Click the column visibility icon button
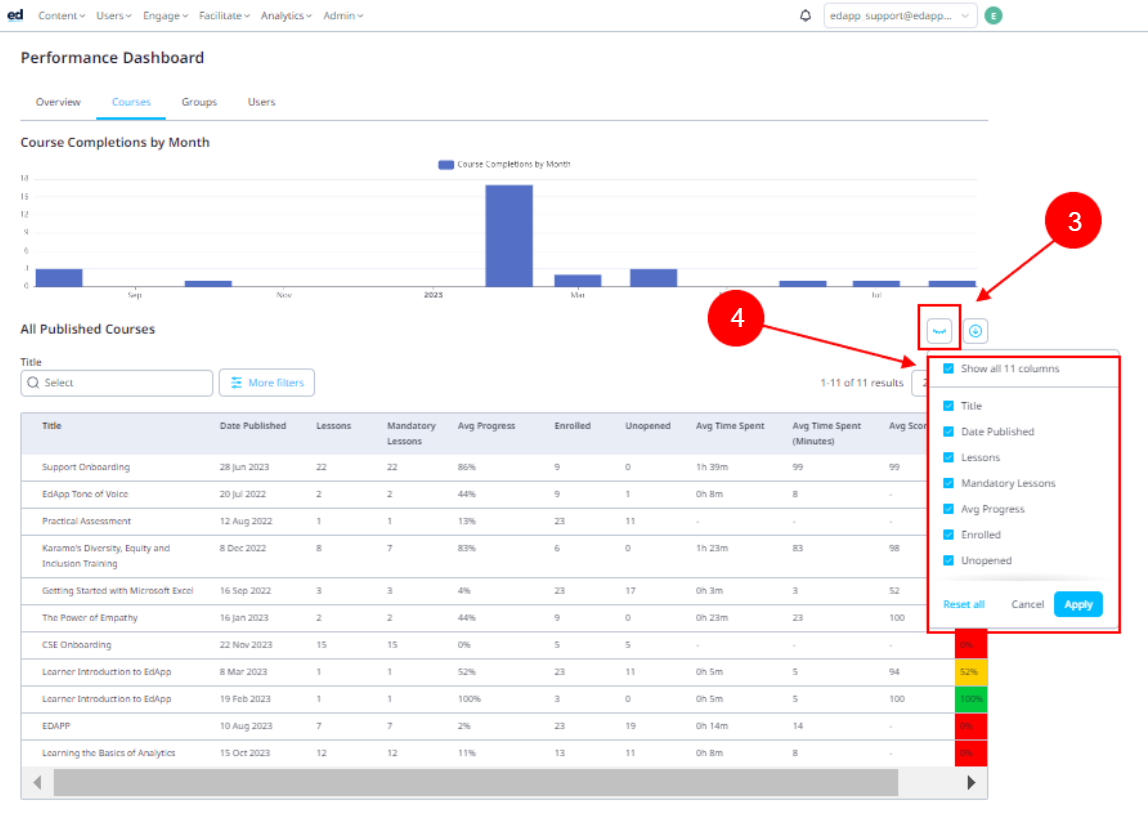This screenshot has height=827, width=1148. coord(939,330)
